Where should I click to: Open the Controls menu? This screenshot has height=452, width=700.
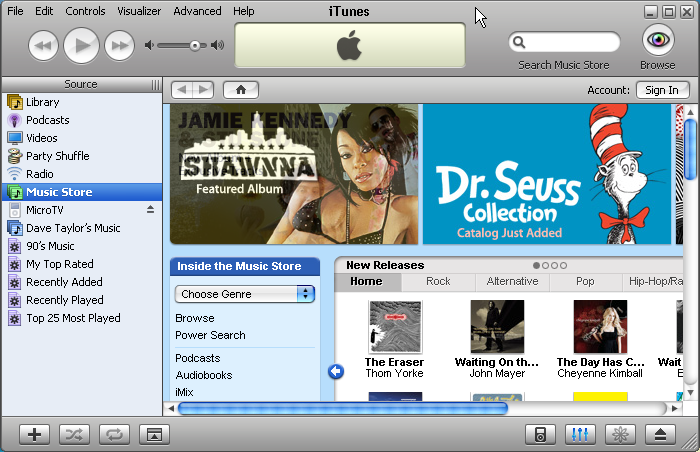85,11
